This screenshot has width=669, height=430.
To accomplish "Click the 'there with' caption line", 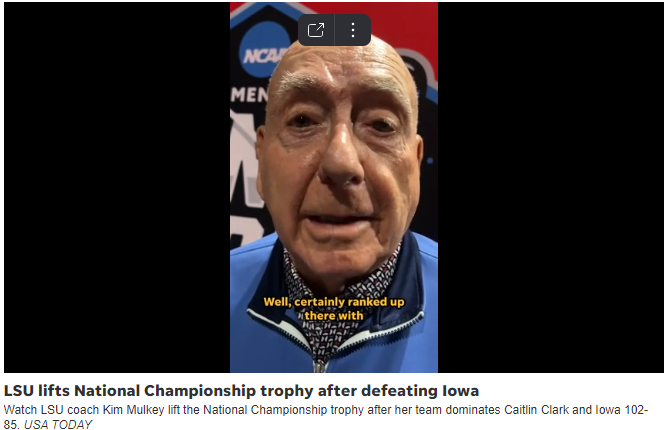I will click(334, 316).
